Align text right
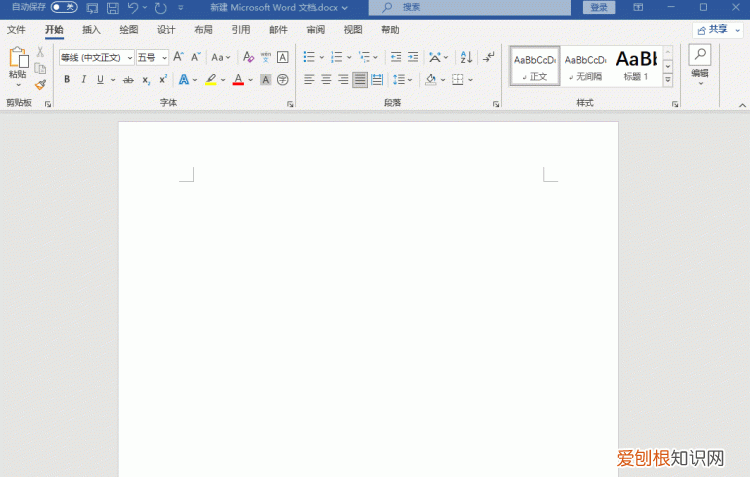750x477 pixels. pyautogui.click(x=343, y=79)
